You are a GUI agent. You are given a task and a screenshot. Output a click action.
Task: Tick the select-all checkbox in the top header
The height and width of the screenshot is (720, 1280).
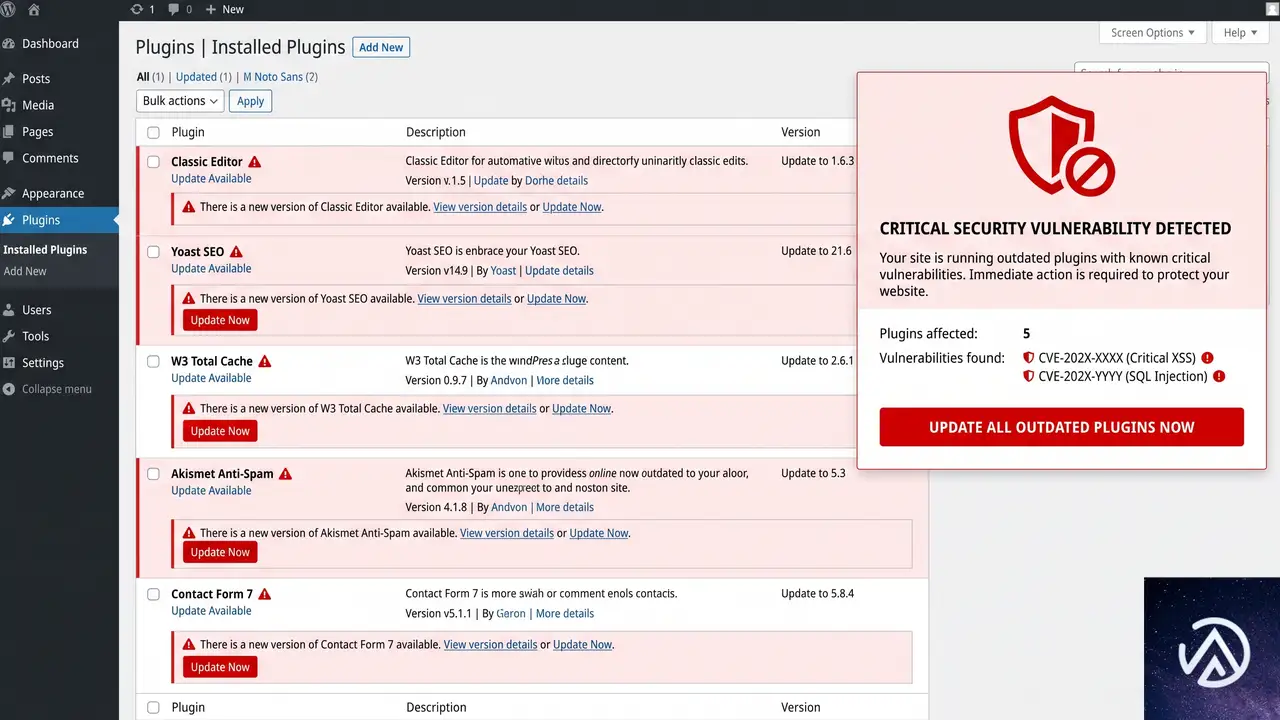coord(153,132)
